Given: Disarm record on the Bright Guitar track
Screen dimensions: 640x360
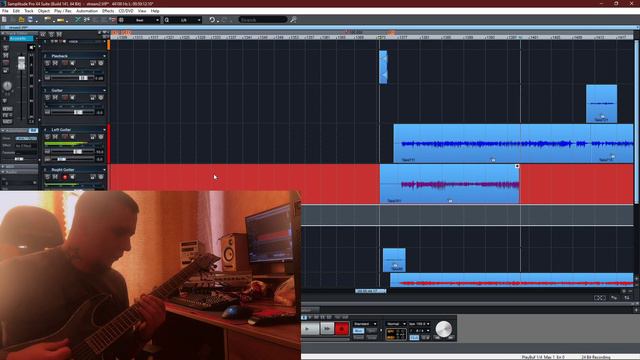Looking at the screenshot, I should click(x=64, y=177).
